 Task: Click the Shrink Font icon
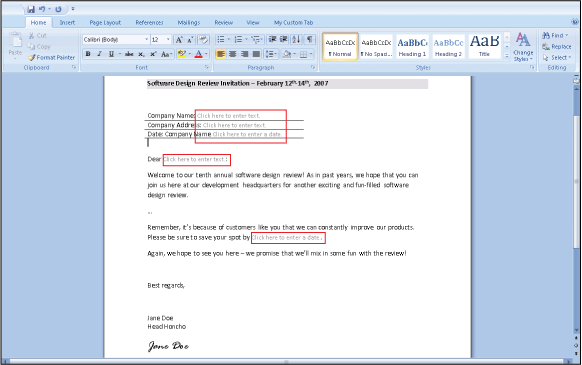pos(190,39)
